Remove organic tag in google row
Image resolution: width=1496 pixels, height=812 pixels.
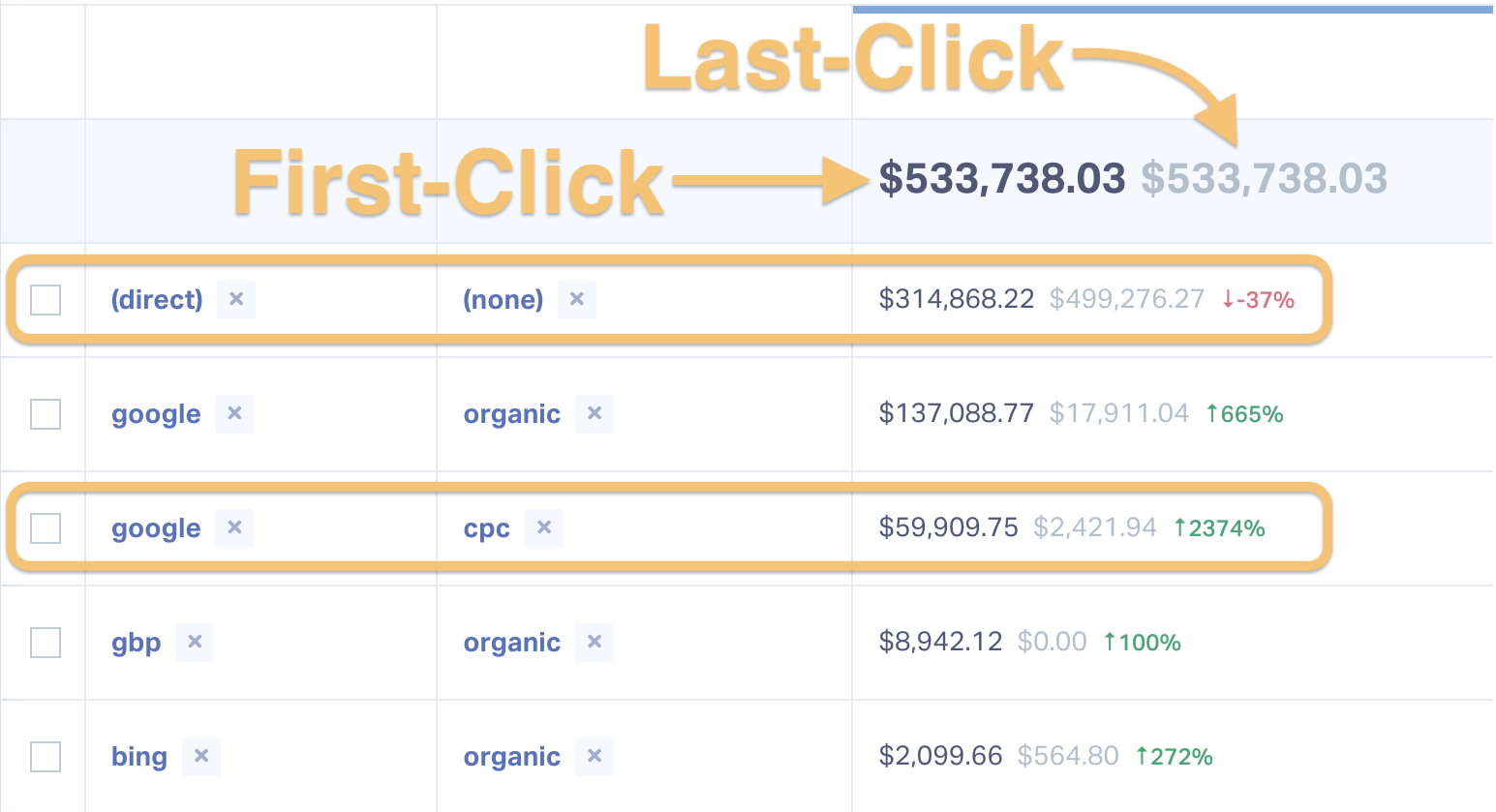595,413
